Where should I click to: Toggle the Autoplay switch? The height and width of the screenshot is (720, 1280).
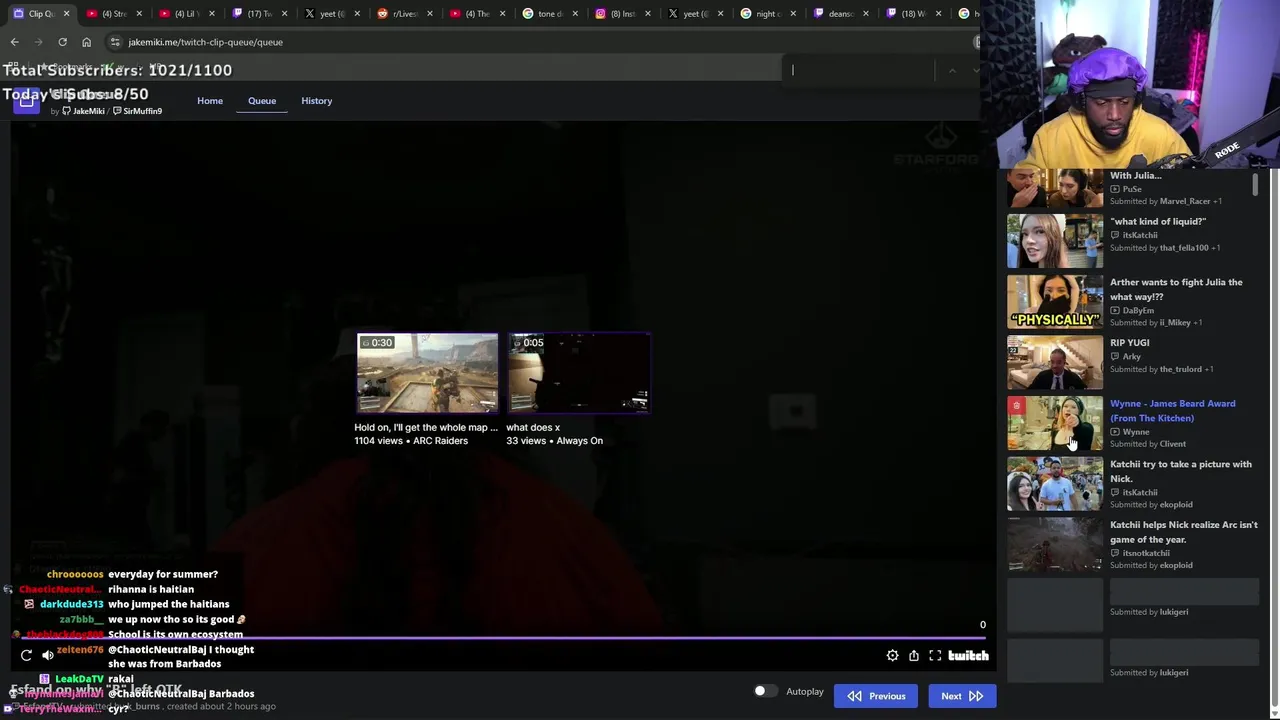click(x=764, y=691)
